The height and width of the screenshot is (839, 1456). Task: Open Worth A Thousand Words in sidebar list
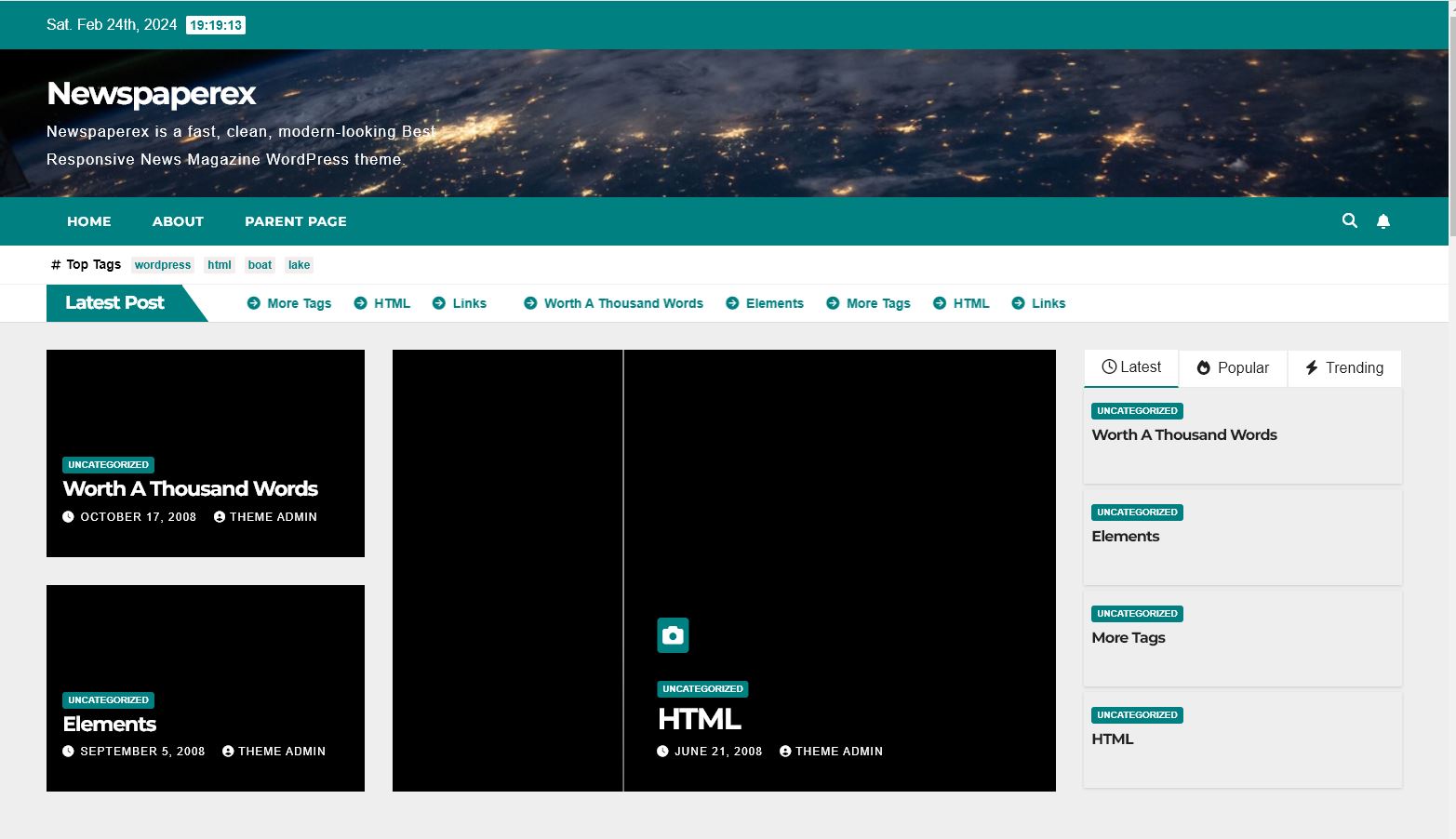click(x=1184, y=434)
